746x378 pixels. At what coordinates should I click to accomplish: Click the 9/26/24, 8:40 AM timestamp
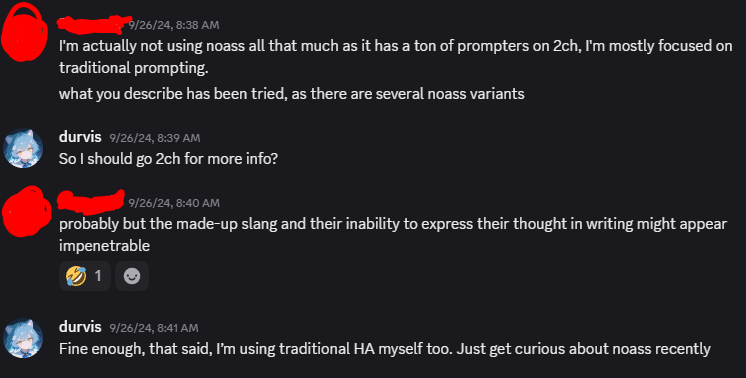click(x=174, y=203)
